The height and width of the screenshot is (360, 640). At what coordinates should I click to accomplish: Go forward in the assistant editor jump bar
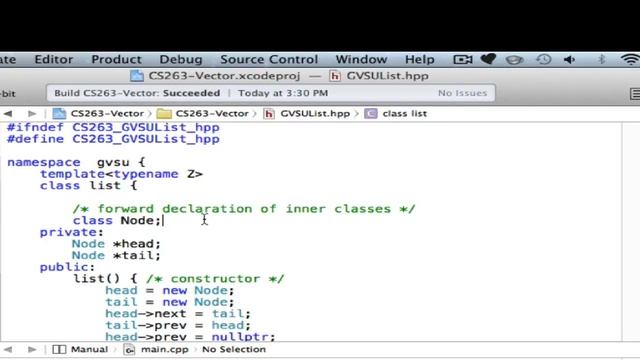(x=32, y=349)
